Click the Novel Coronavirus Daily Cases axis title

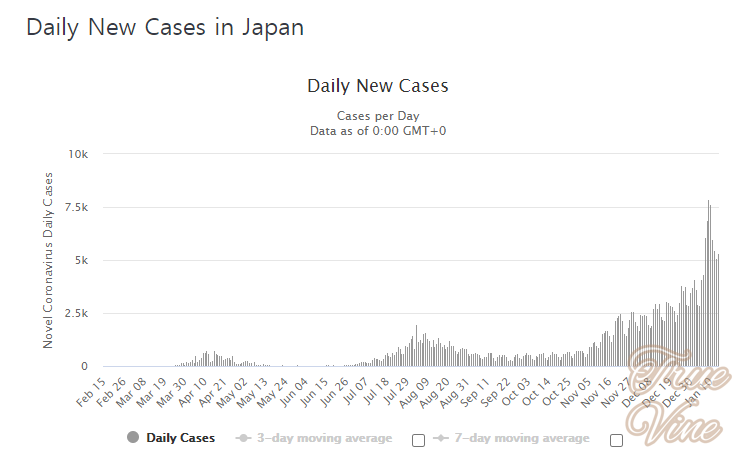48,260
